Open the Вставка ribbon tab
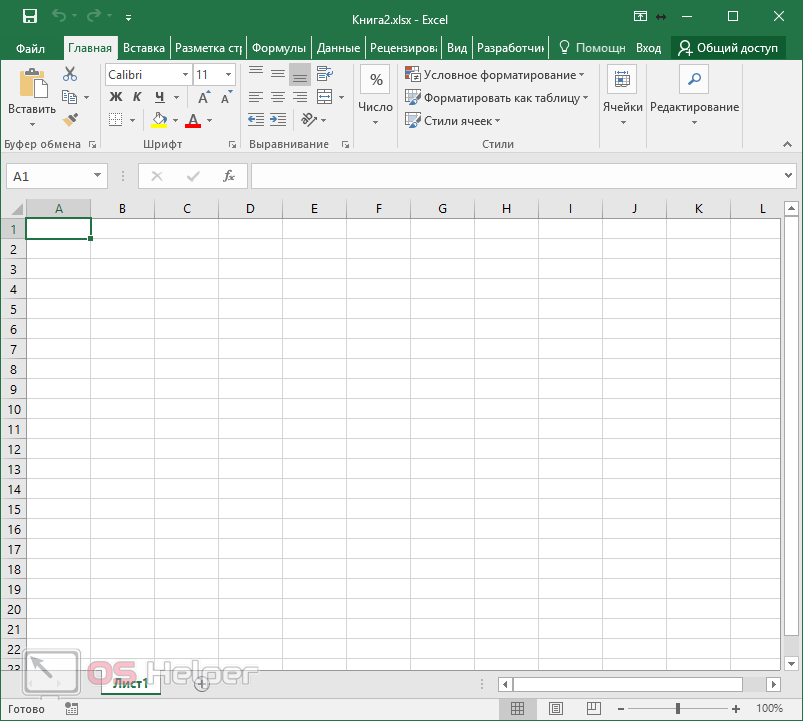 point(144,48)
